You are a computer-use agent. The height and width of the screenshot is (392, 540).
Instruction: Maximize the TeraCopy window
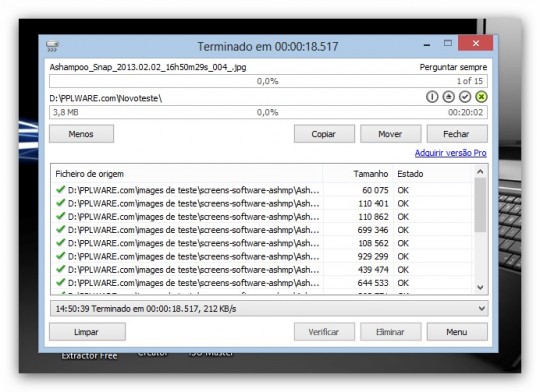448,43
